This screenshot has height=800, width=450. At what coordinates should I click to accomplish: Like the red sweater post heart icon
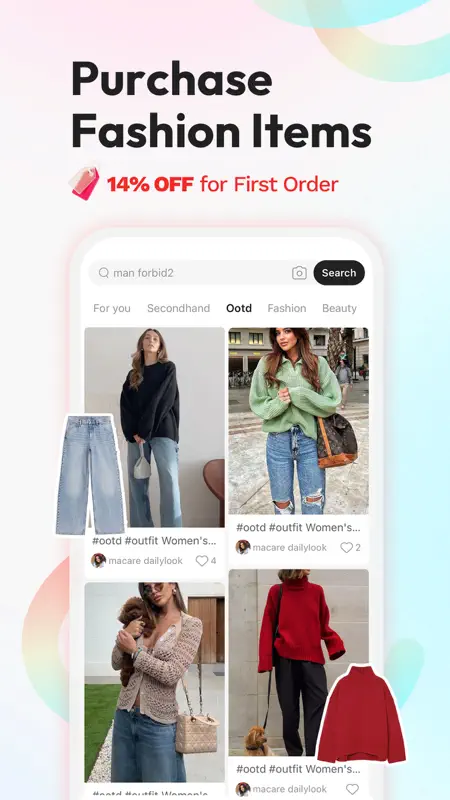[352, 789]
